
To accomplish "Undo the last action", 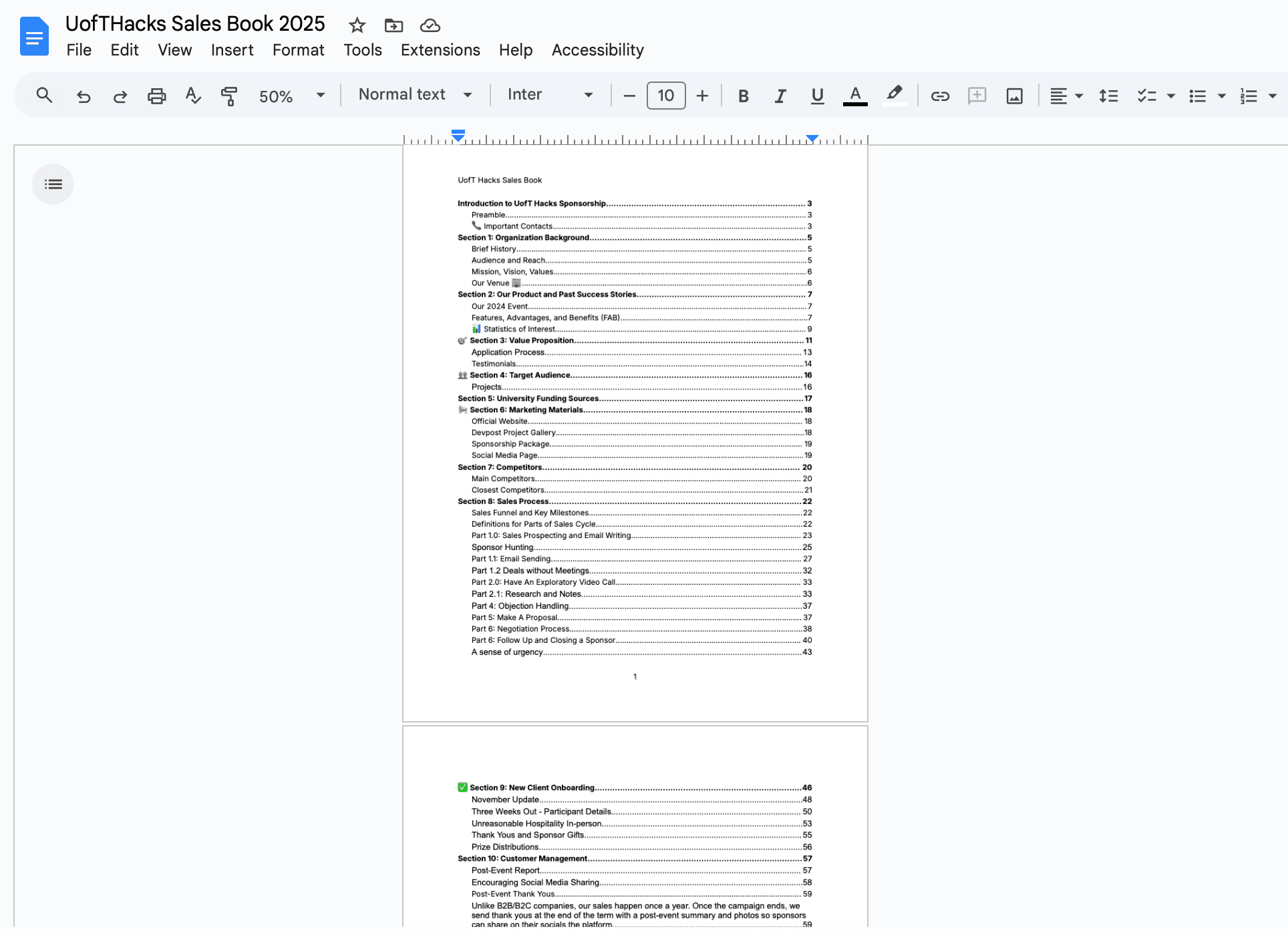I will pyautogui.click(x=83, y=96).
